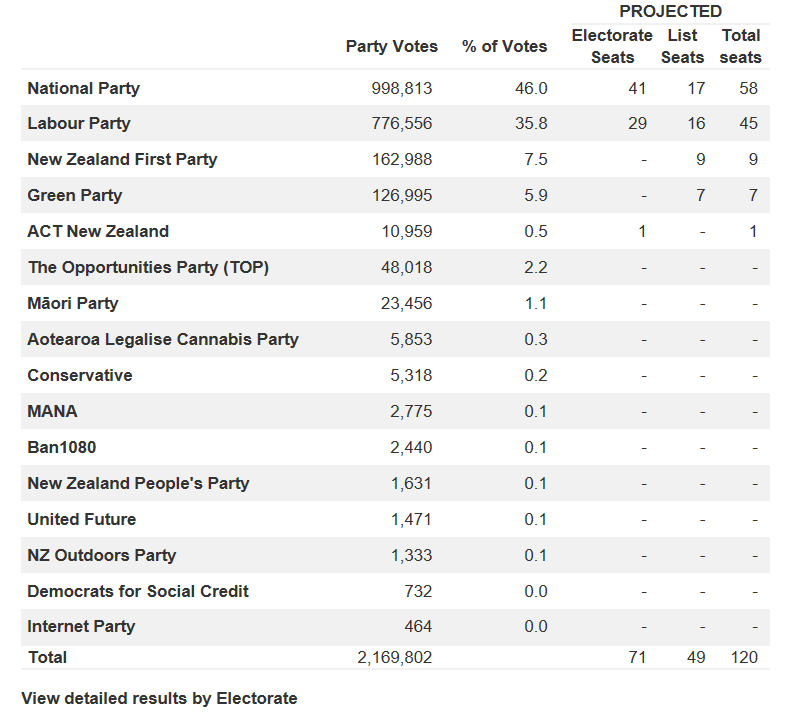Click the Ban1080 party name
794x720 pixels.
[62, 448]
